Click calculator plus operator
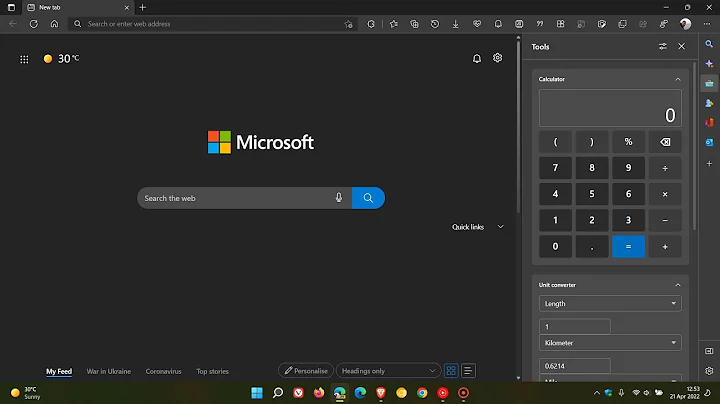This screenshot has width=720, height=404. click(665, 247)
